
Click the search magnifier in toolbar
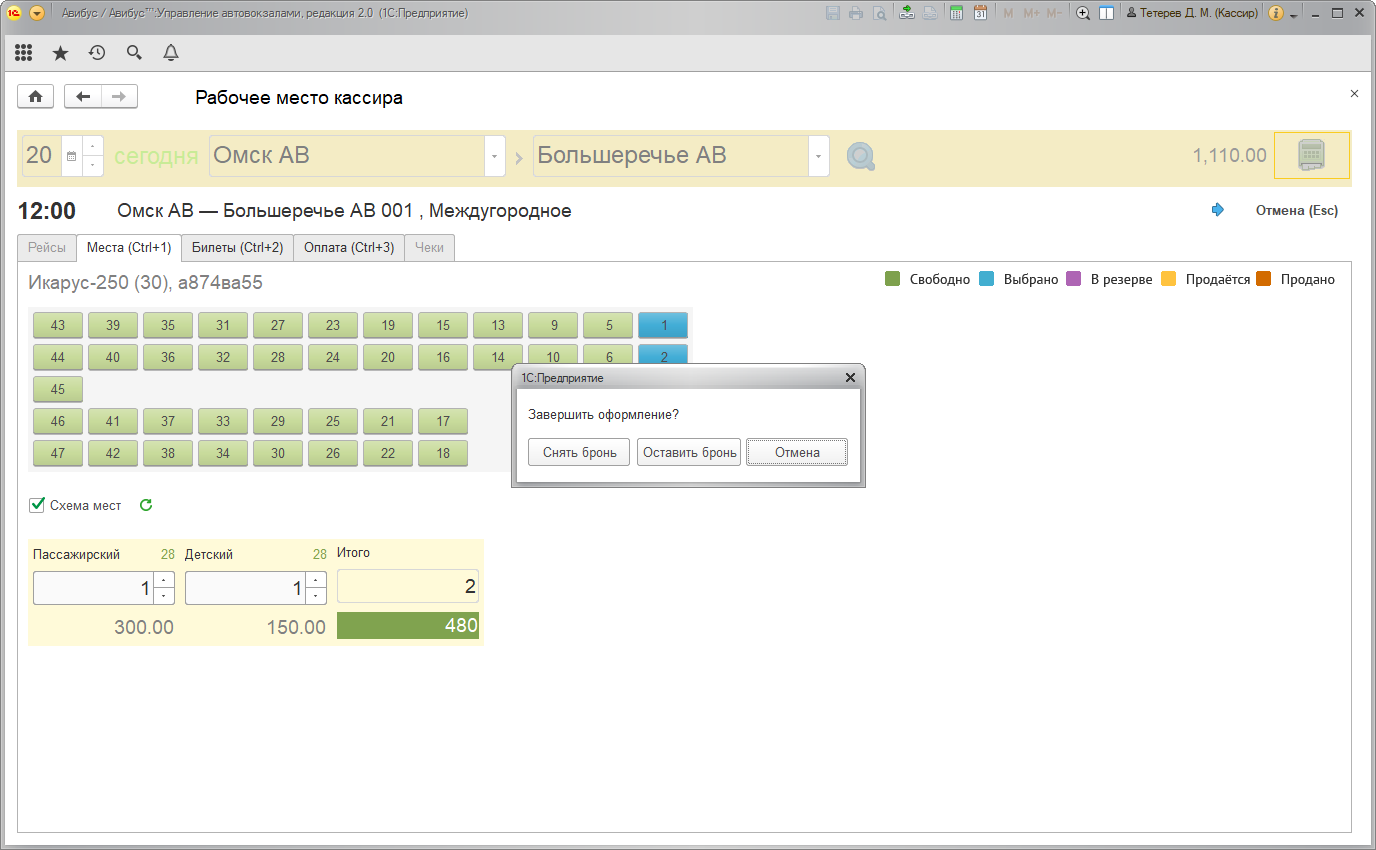[134, 53]
